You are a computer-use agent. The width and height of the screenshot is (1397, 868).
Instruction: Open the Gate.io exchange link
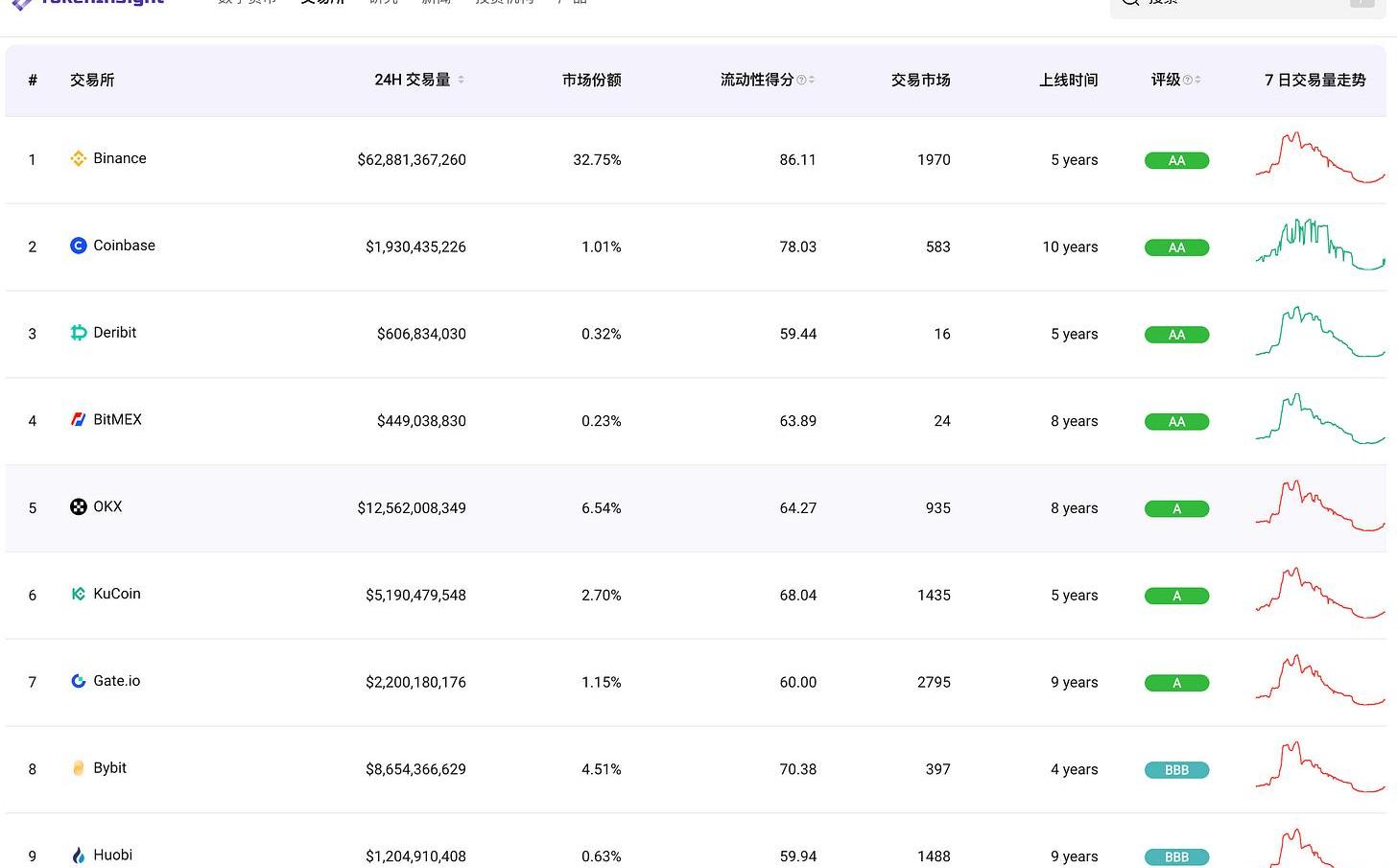click(x=117, y=681)
